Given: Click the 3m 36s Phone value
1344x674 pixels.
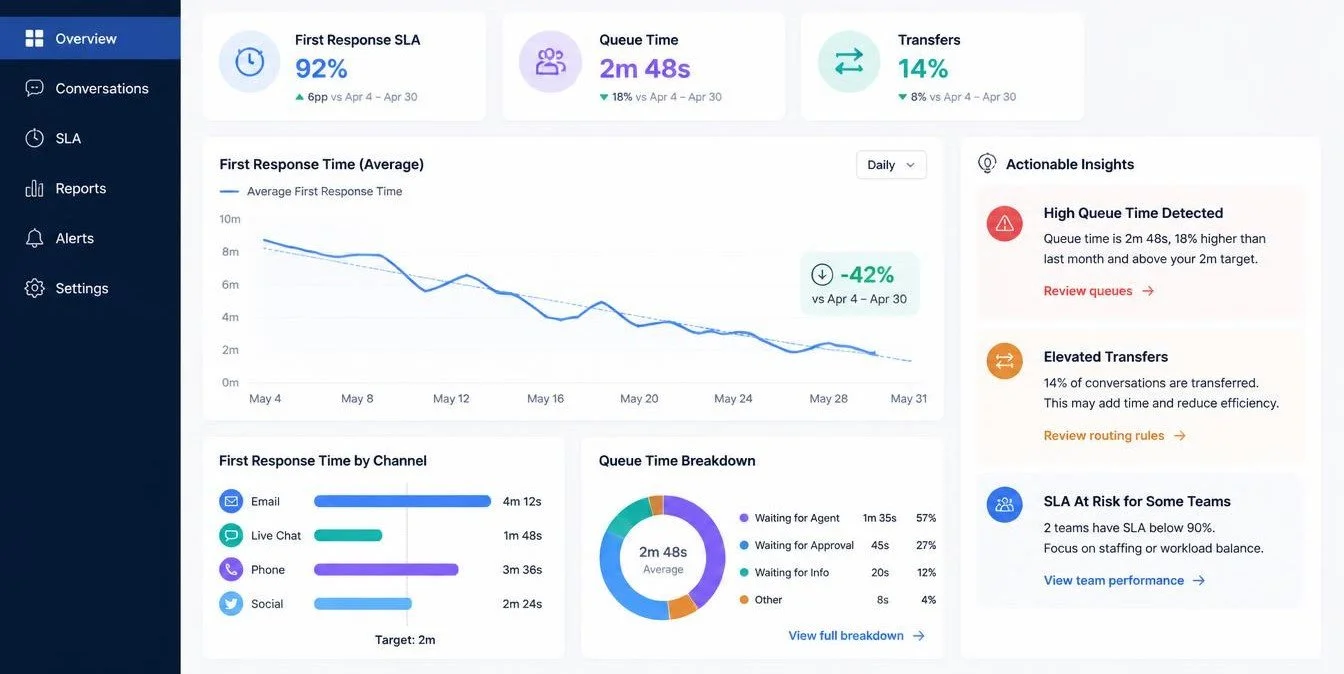Looking at the screenshot, I should point(522,569).
